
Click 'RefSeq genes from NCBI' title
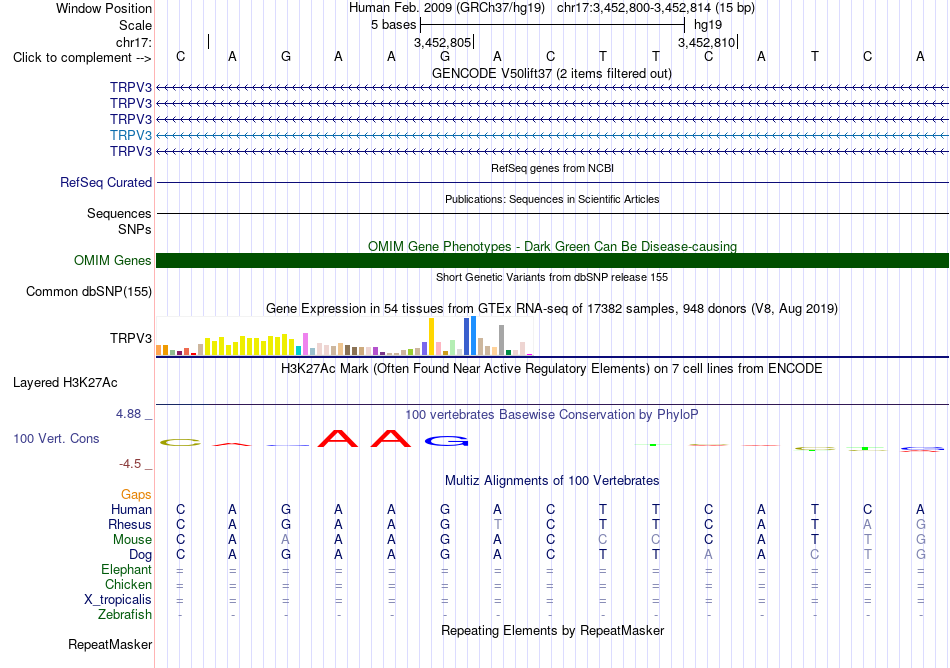pyautogui.click(x=552, y=168)
